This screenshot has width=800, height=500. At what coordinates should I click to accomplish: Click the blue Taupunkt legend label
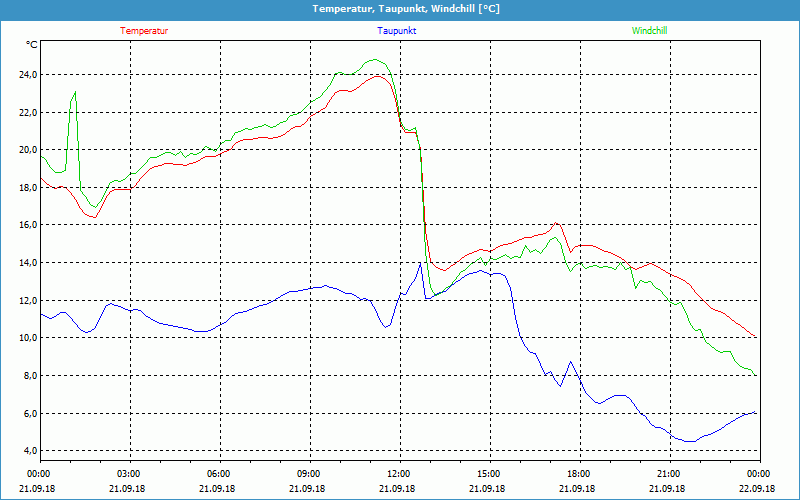(x=397, y=30)
